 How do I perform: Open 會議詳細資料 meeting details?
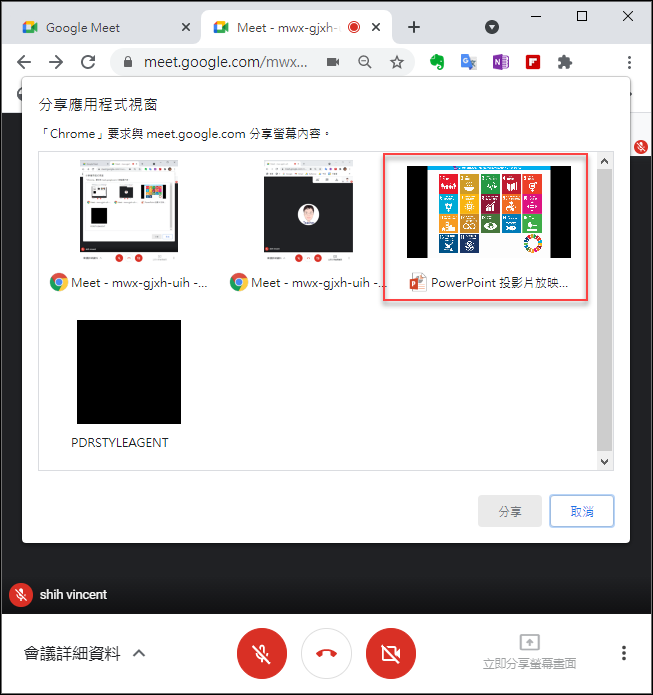(72, 653)
